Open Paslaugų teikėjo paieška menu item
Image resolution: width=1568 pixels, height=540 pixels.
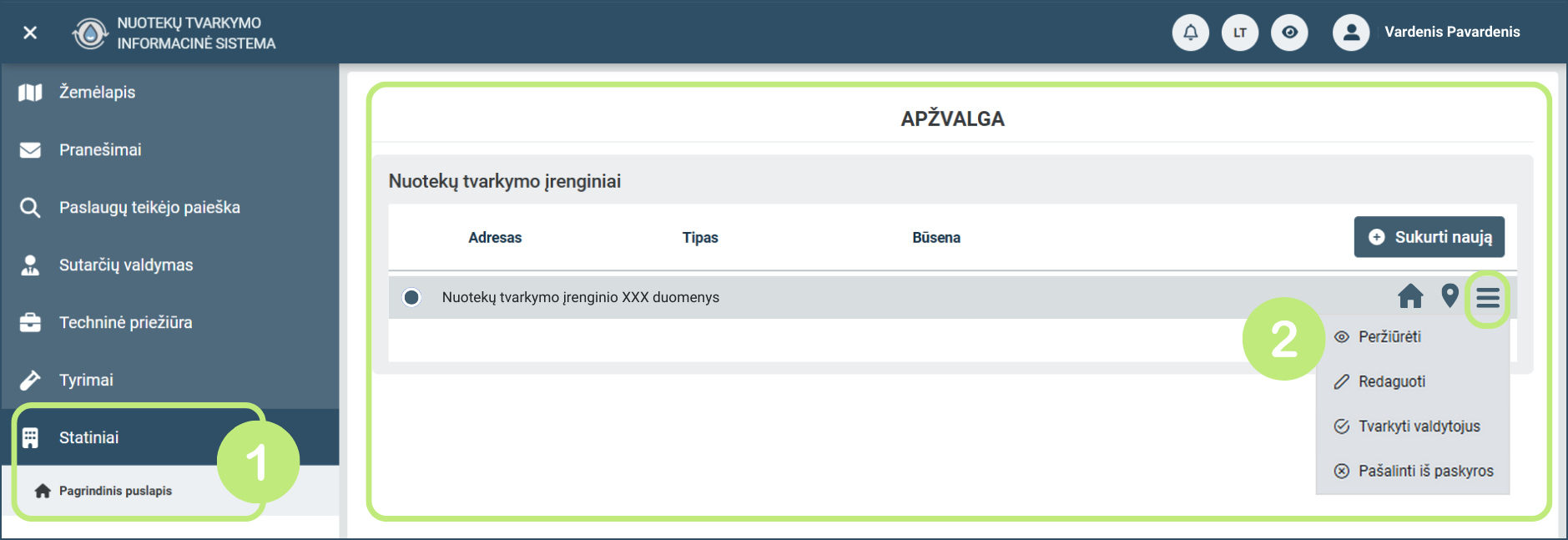coord(170,207)
